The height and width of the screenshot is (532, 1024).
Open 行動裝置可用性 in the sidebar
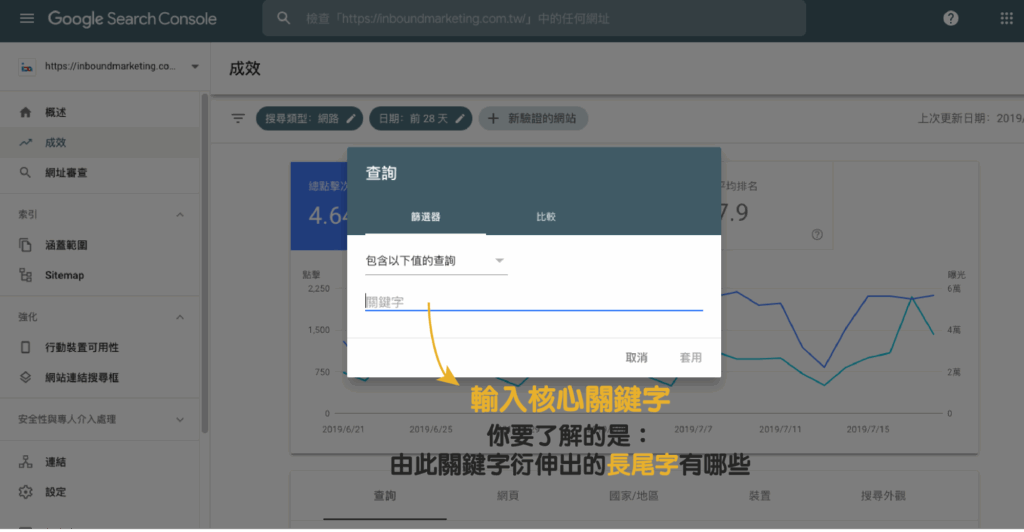(100, 347)
